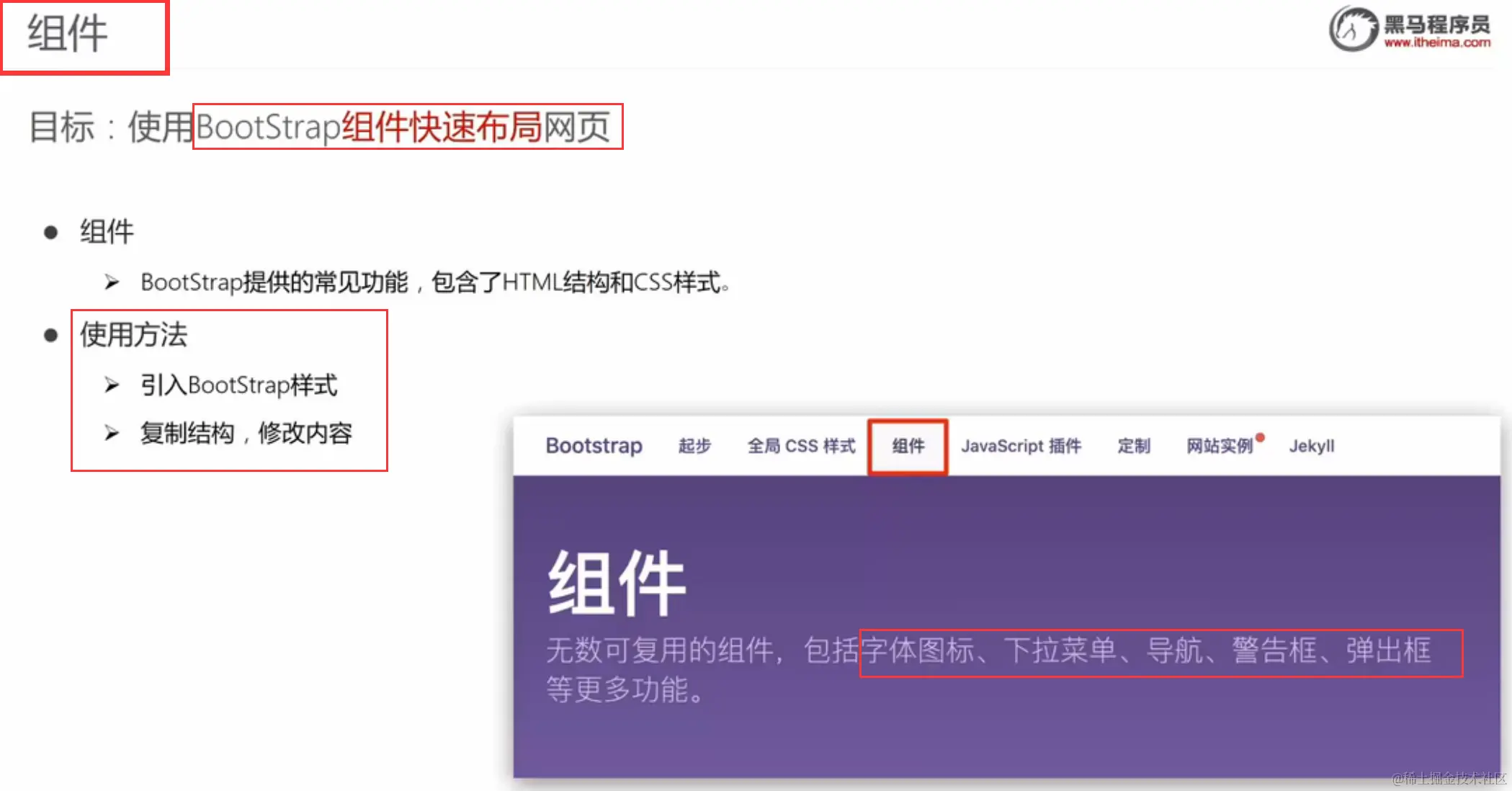1512x791 pixels.
Task: Click the line 引入BootStrap样式
Action: [238, 385]
